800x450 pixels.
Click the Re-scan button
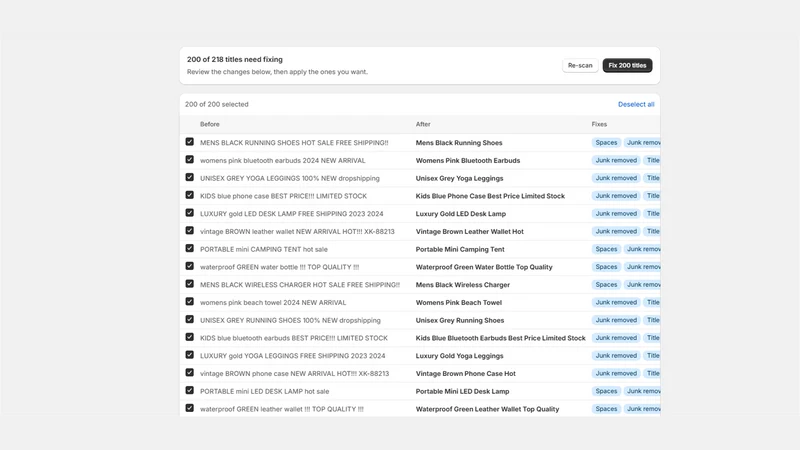[x=580, y=65]
